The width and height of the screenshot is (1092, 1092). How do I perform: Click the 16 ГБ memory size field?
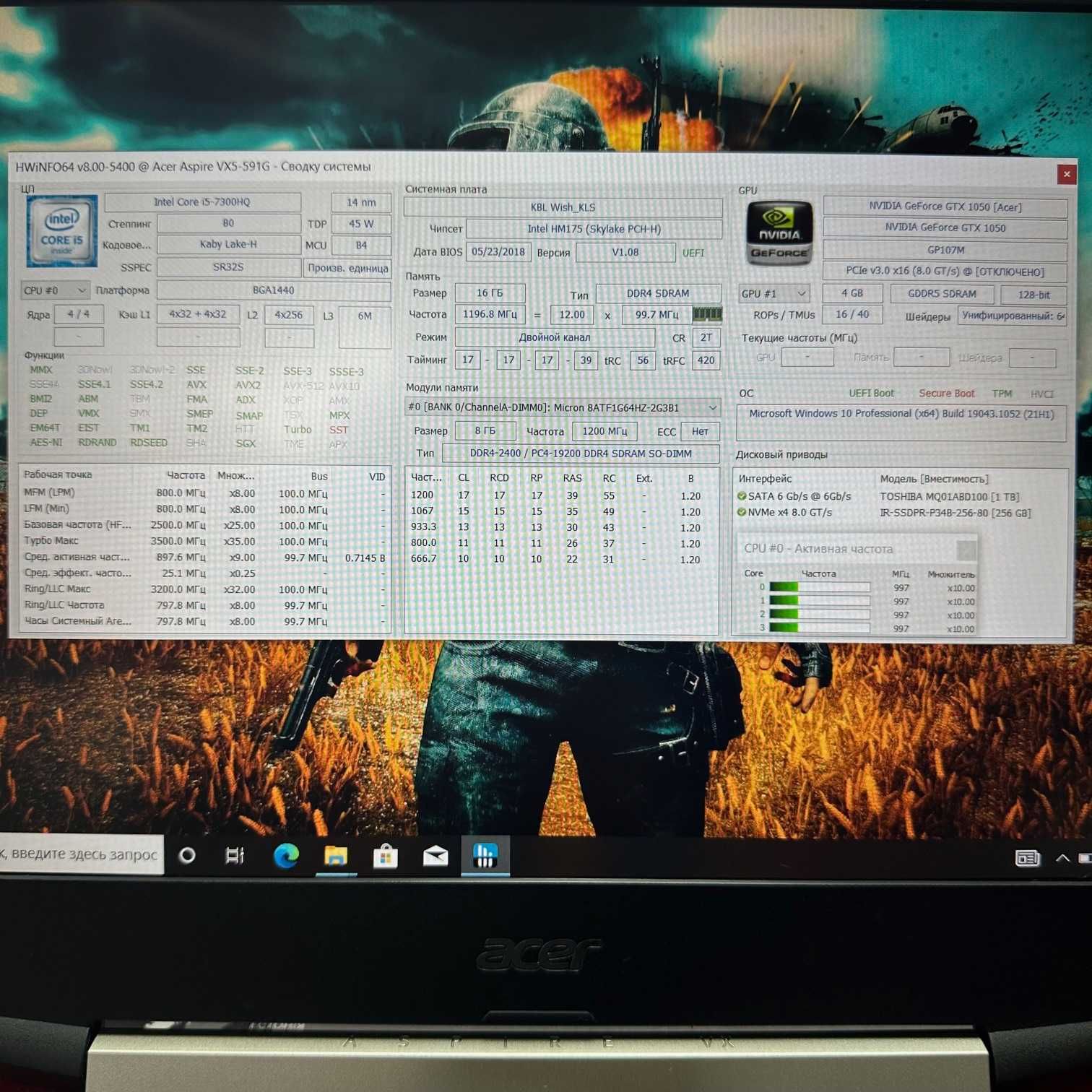[490, 293]
